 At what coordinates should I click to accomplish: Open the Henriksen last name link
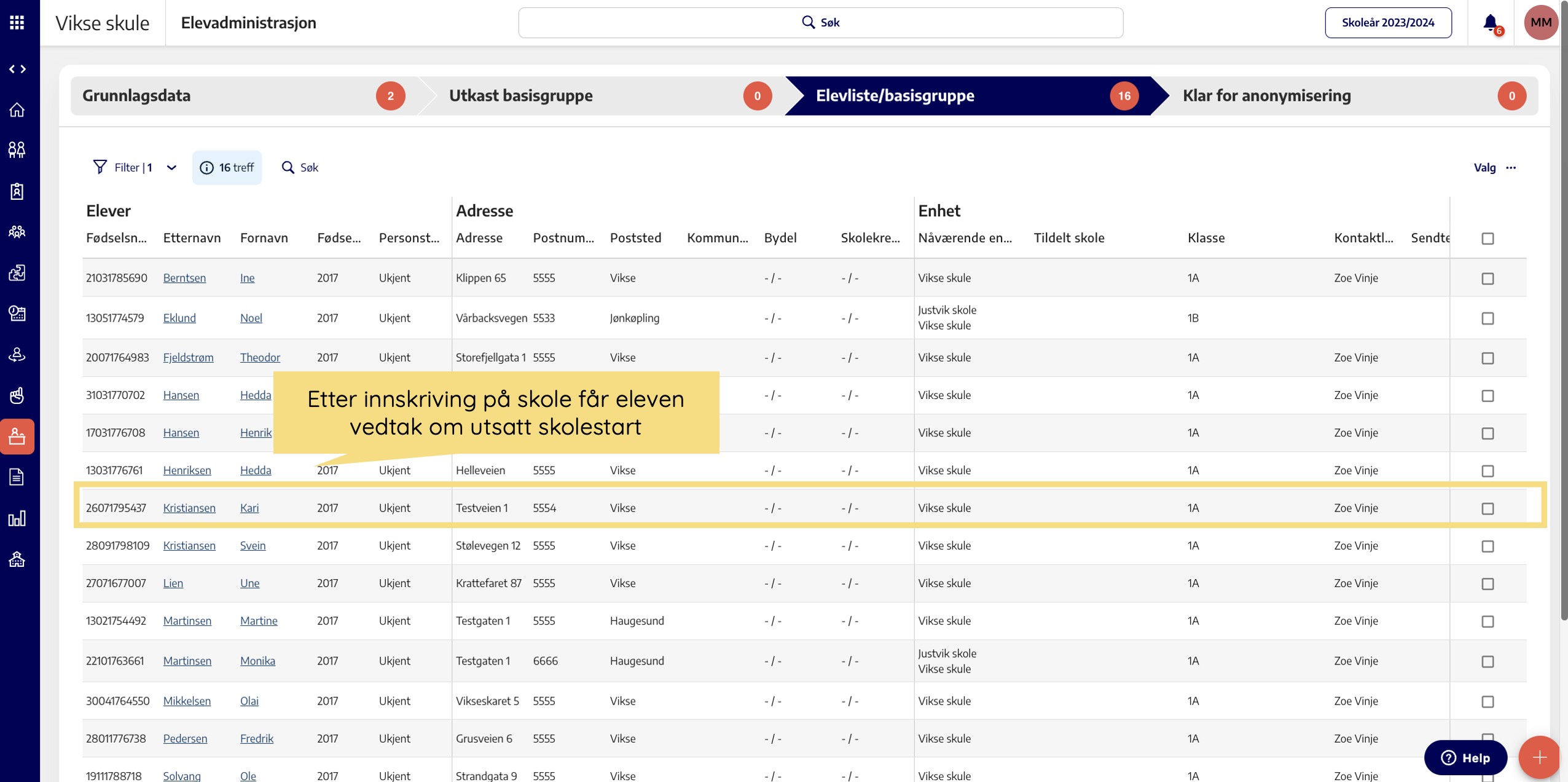point(187,470)
